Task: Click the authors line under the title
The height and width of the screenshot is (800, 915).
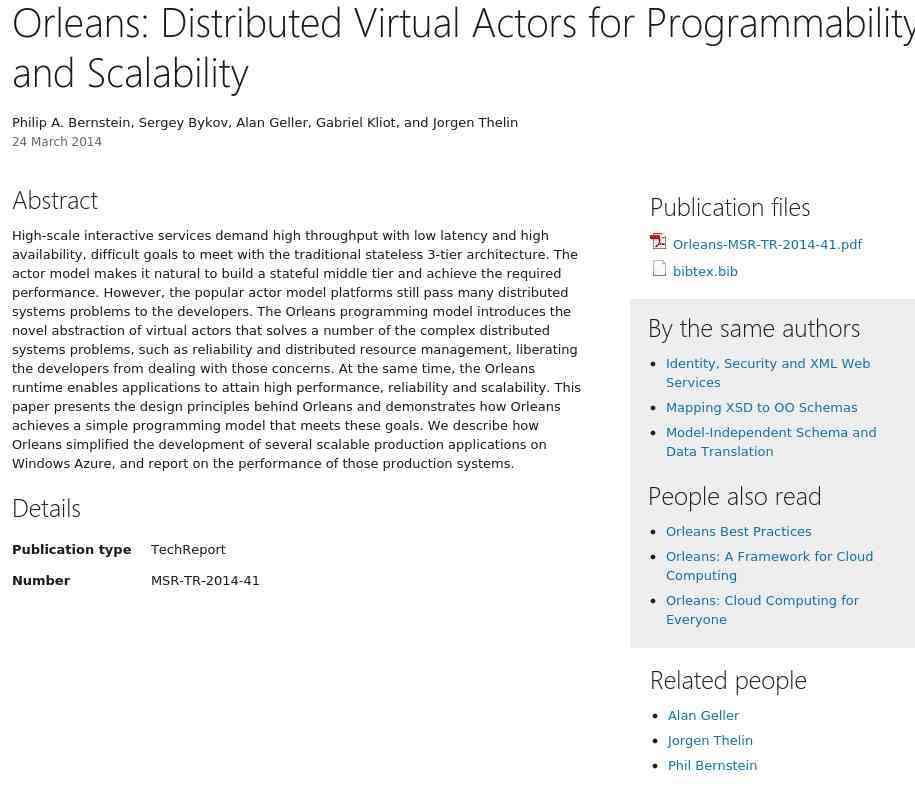Action: pos(265,123)
